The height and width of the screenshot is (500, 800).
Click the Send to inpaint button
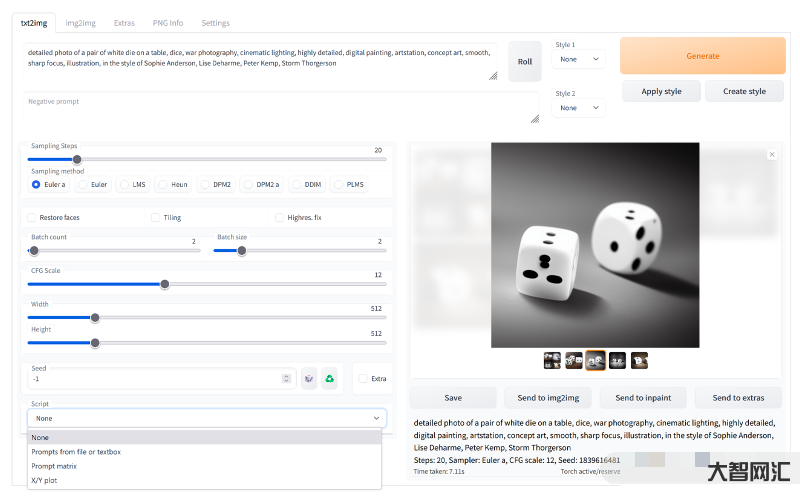[643, 397]
